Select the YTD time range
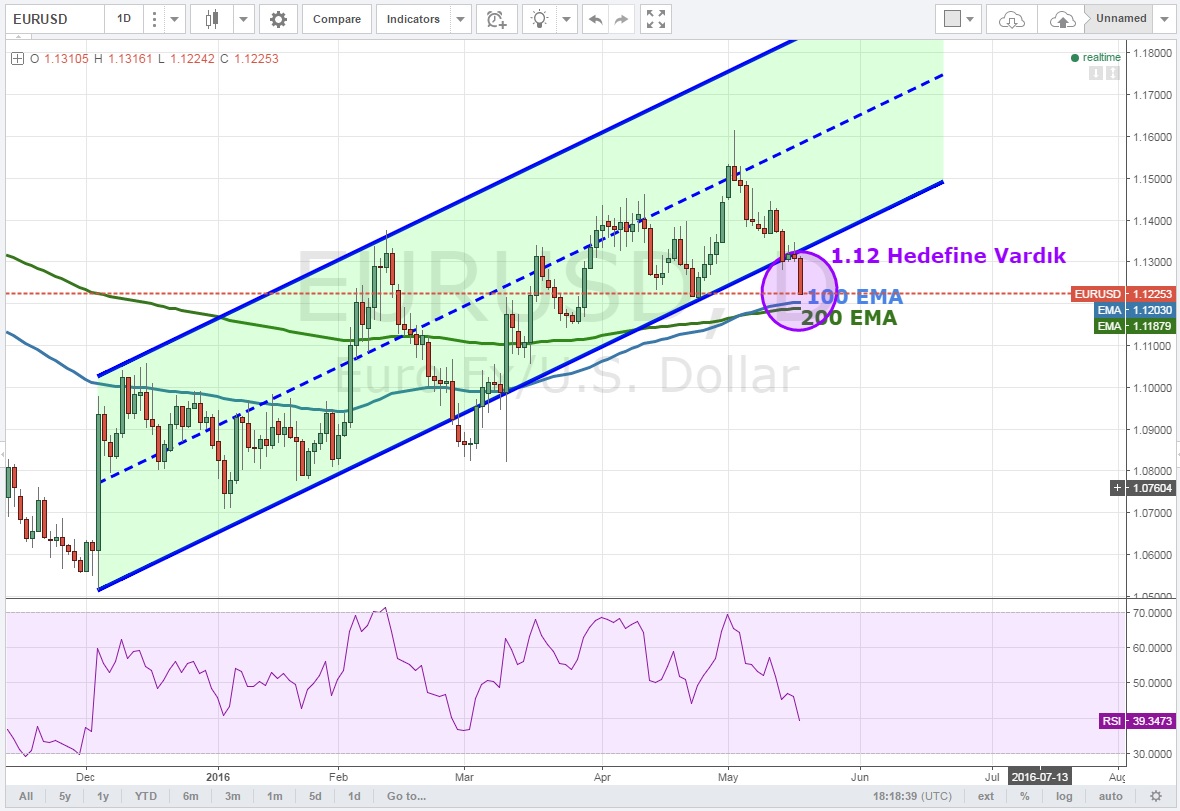1180x811 pixels. pyautogui.click(x=146, y=796)
